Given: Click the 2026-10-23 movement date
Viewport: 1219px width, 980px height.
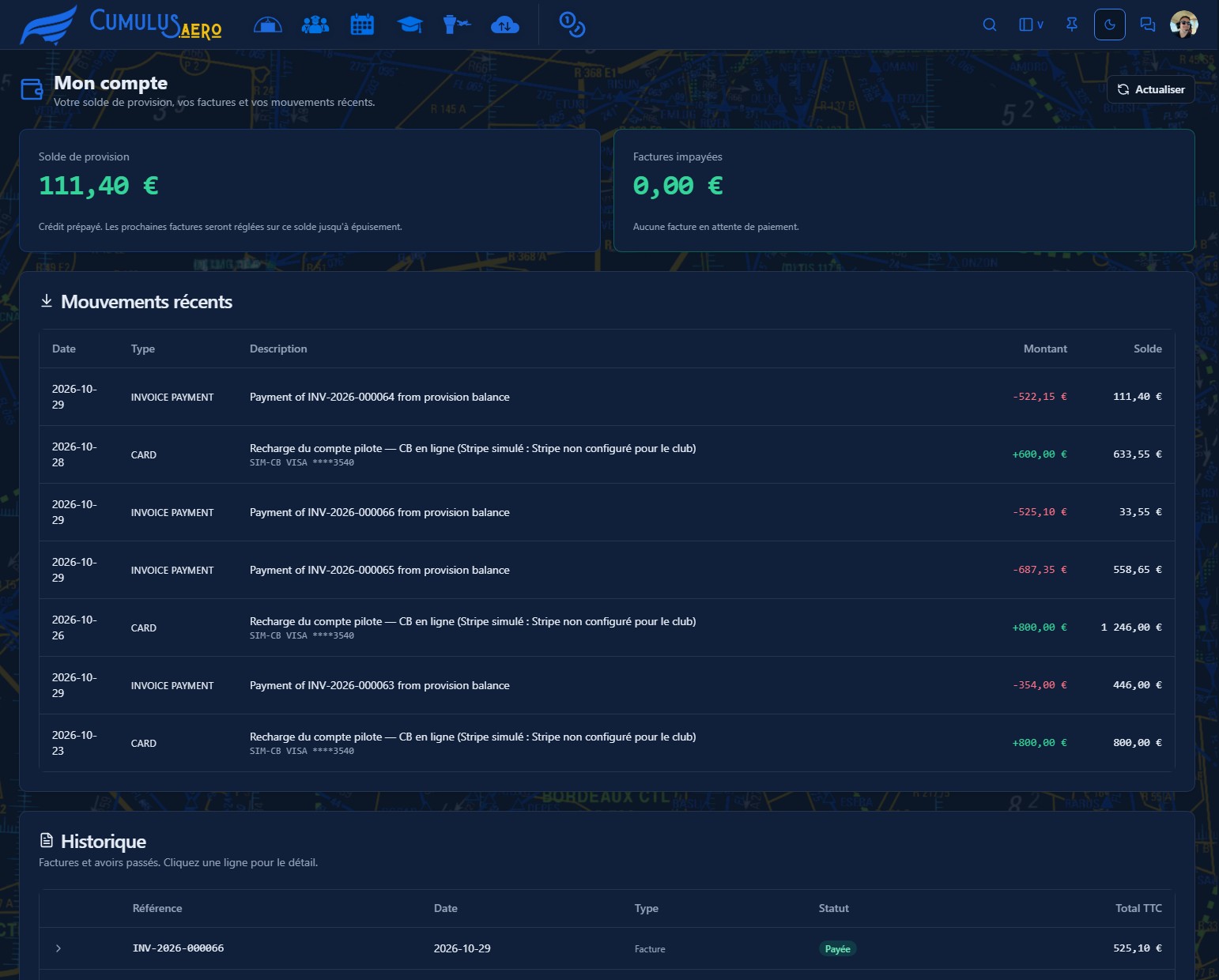Looking at the screenshot, I should pos(74,743).
